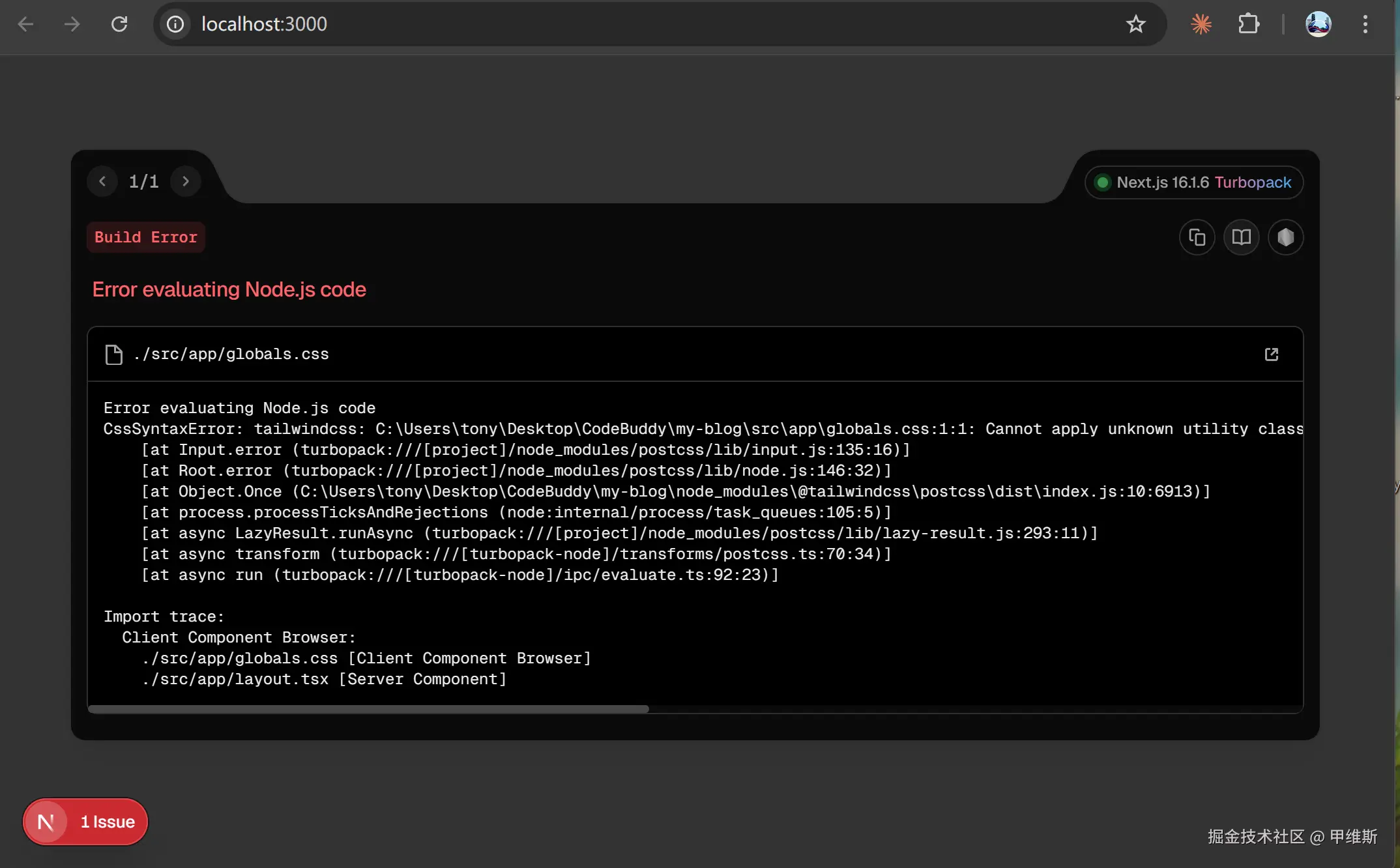Go to the next error chevron

pyautogui.click(x=186, y=181)
